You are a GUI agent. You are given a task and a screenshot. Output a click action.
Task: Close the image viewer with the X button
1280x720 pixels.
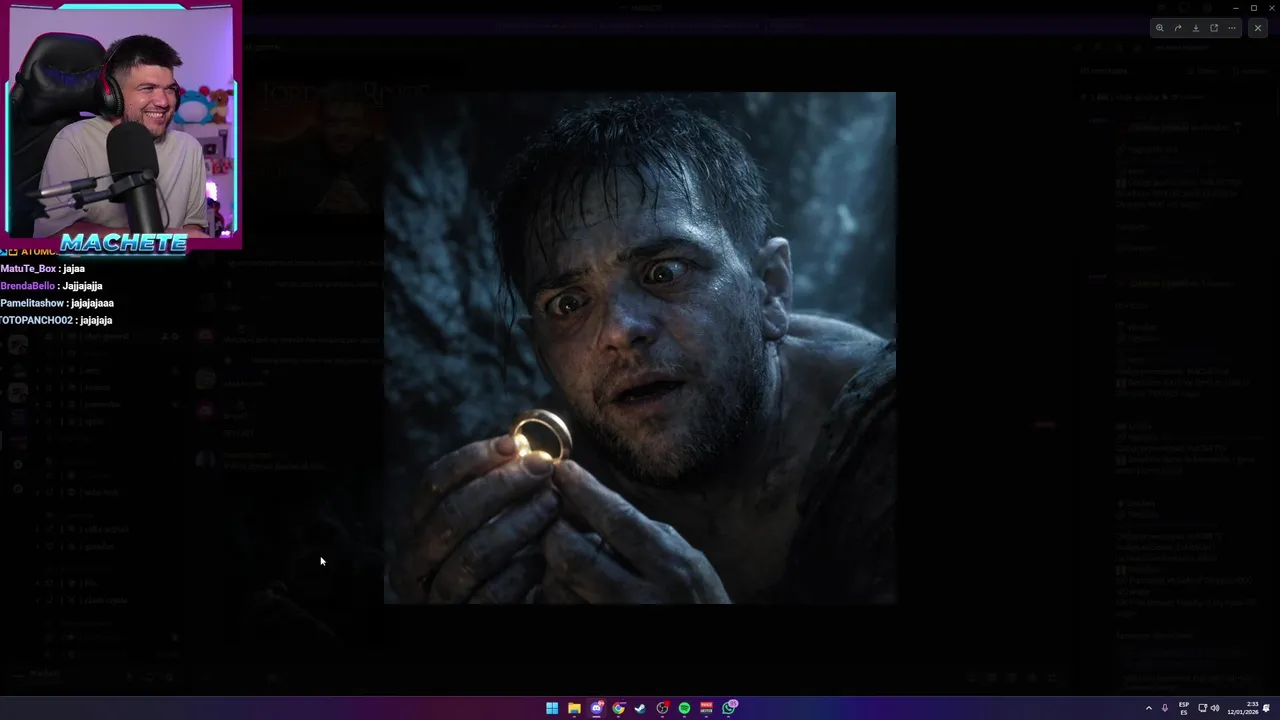coord(1258,28)
